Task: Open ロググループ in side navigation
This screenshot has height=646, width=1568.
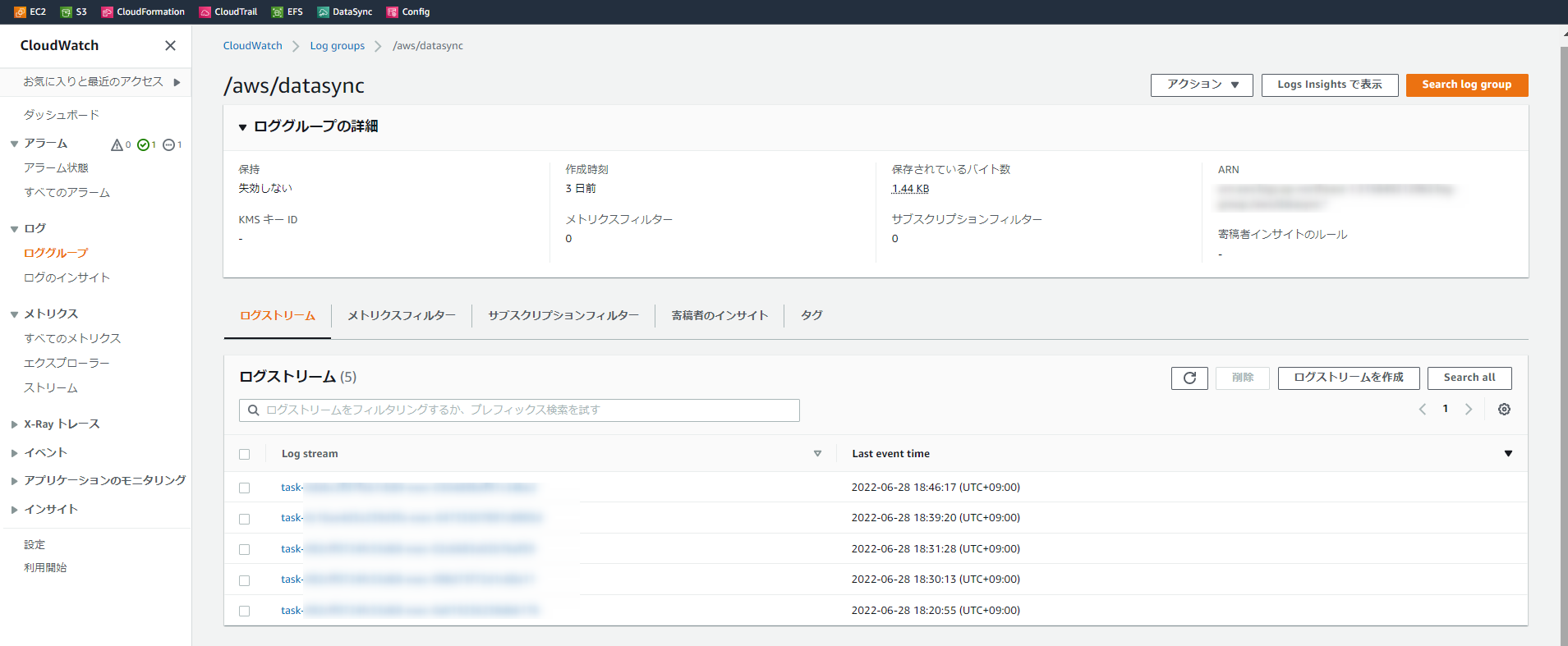Action: (56, 254)
